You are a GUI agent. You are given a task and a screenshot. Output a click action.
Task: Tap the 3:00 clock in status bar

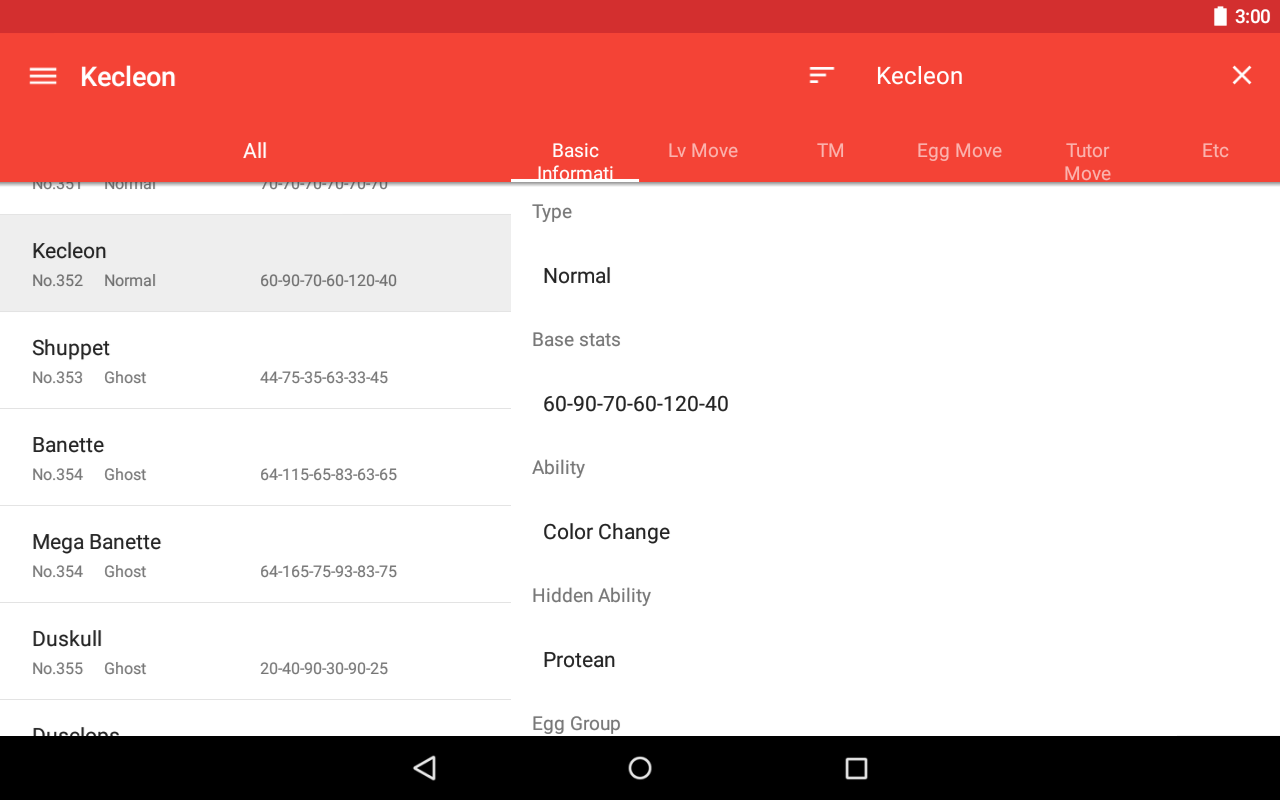(x=1252, y=16)
